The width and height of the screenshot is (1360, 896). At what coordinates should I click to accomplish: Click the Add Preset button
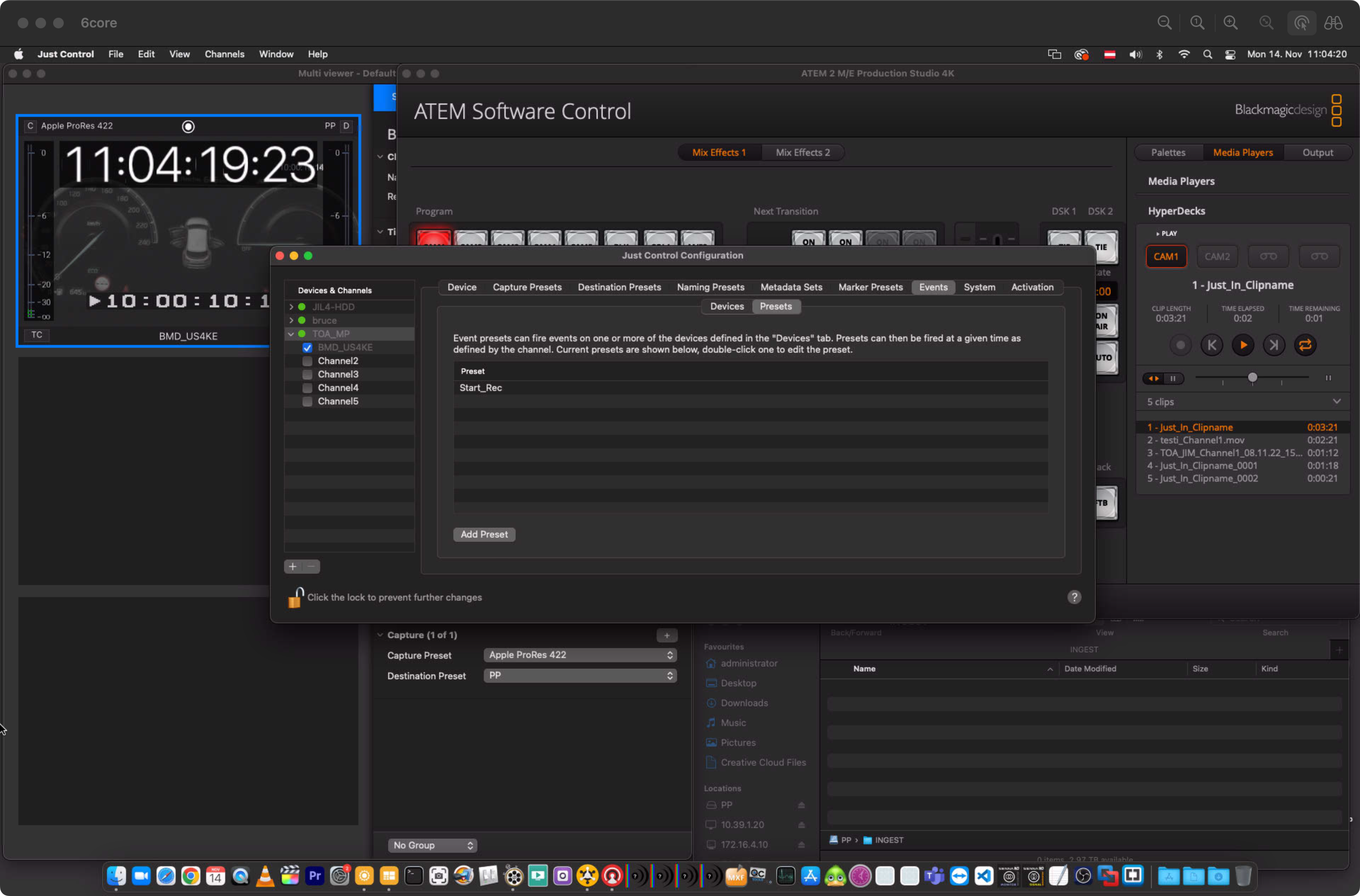pyautogui.click(x=484, y=534)
